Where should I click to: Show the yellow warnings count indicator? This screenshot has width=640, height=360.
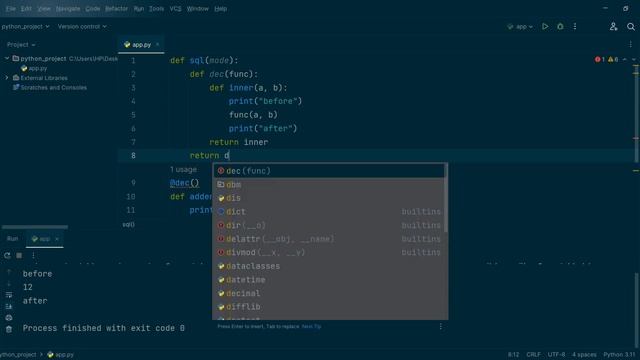[613, 60]
